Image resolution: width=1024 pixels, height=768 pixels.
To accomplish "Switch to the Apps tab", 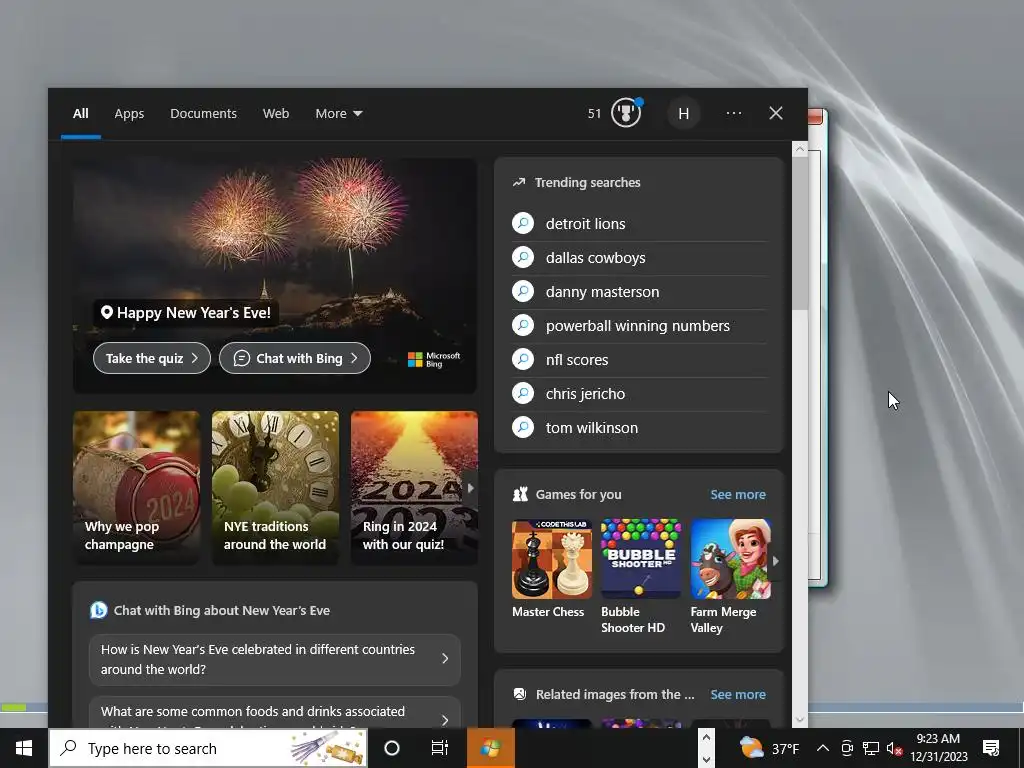I will point(129,114).
